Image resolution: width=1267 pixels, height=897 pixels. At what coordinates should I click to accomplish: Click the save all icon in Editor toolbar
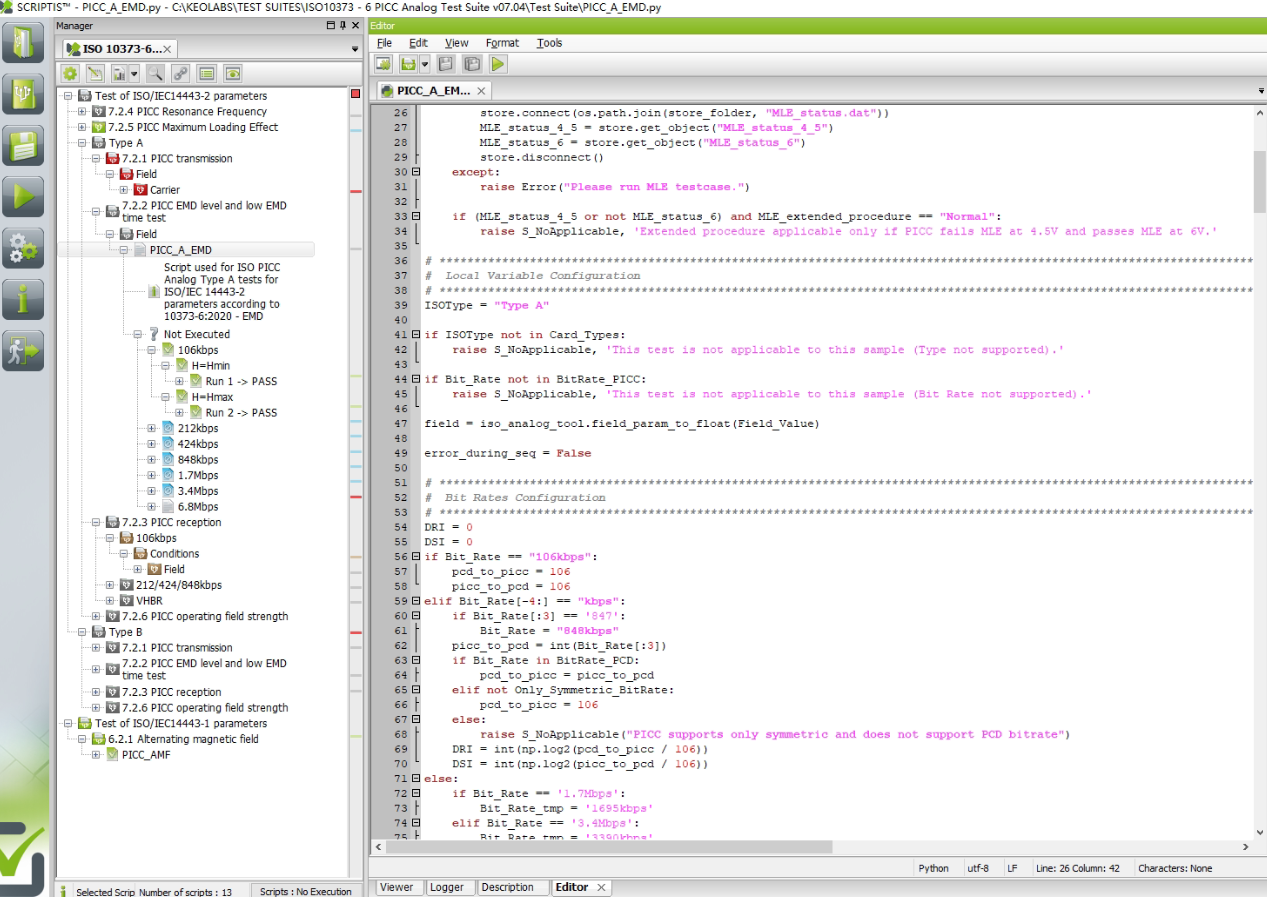[x=472, y=64]
